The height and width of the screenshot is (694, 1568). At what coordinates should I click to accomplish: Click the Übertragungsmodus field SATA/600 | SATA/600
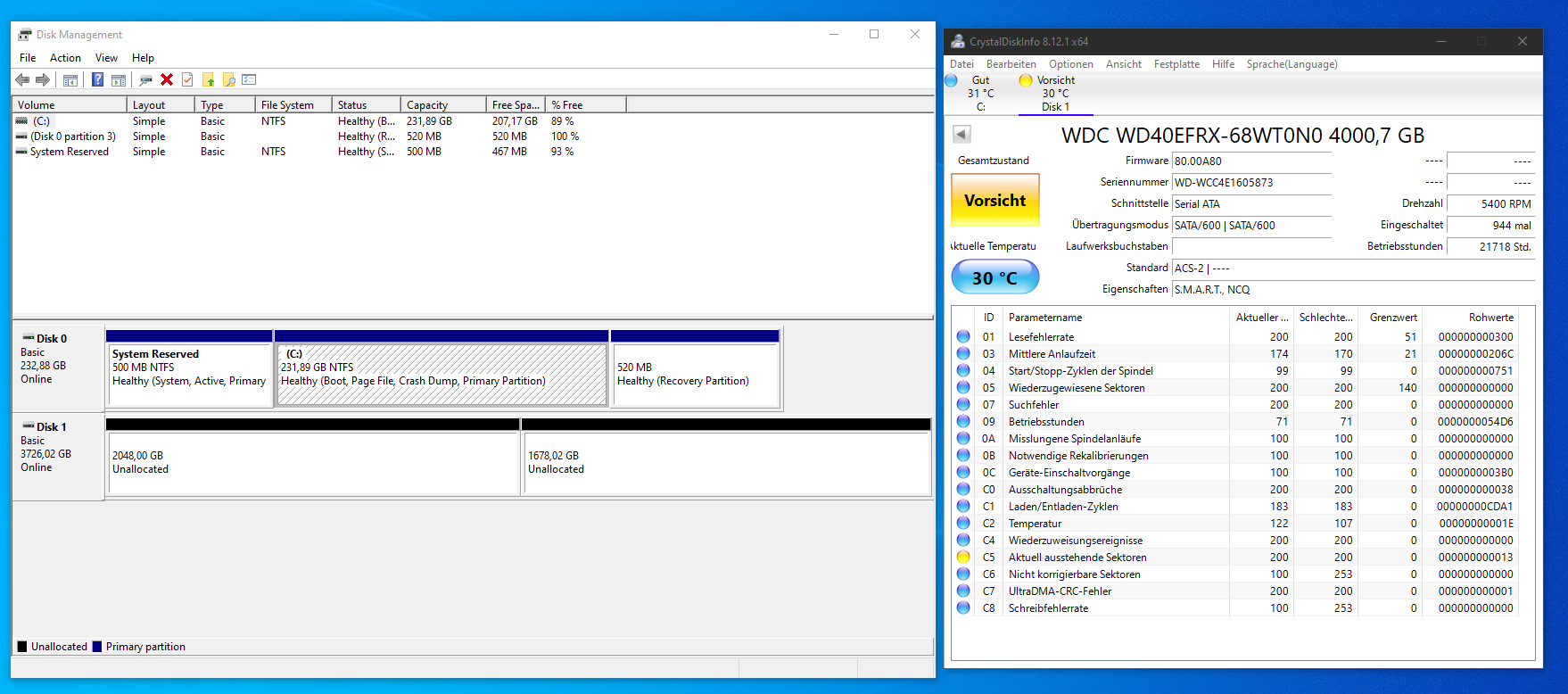tap(1251, 225)
